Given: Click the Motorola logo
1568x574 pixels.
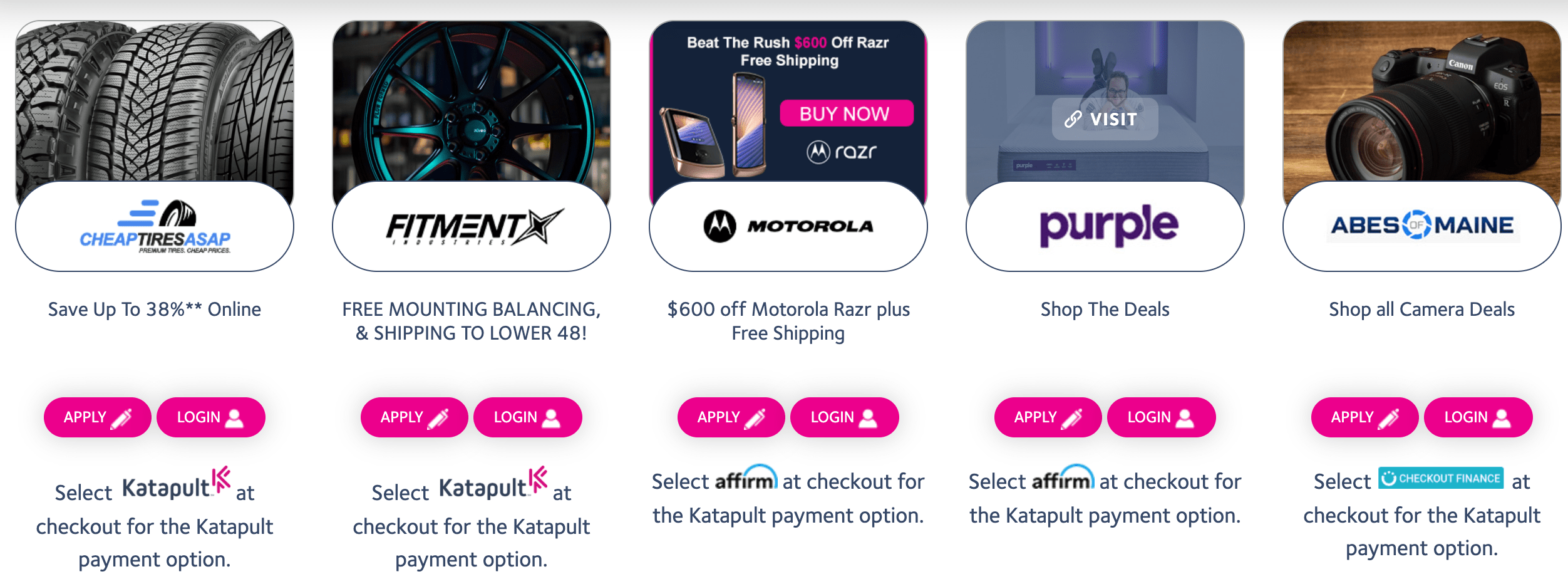Looking at the screenshot, I should click(x=790, y=227).
